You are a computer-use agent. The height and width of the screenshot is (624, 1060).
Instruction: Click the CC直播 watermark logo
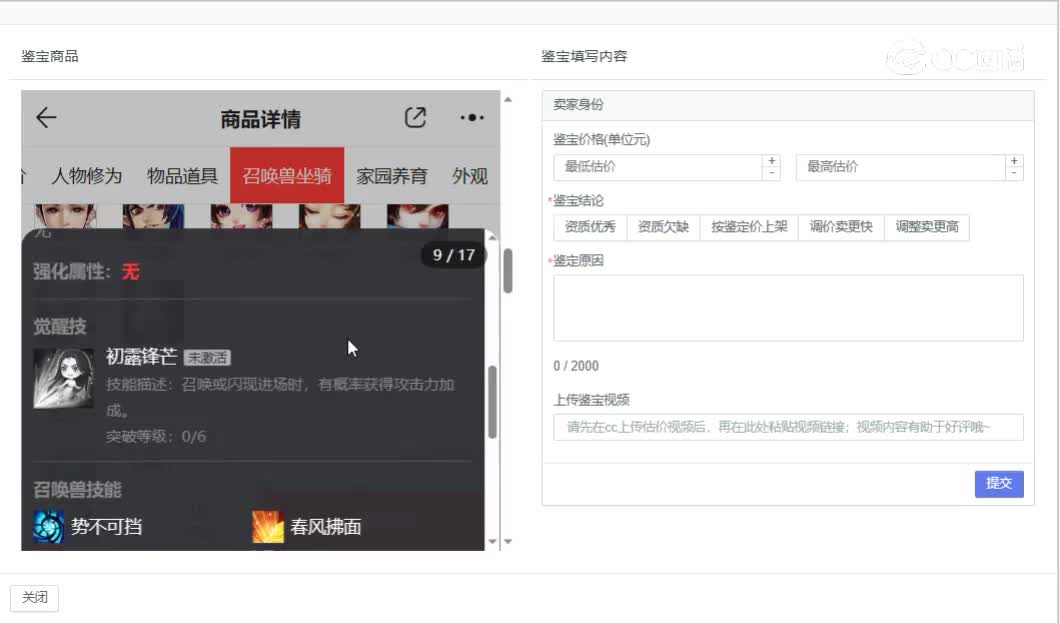pos(961,57)
